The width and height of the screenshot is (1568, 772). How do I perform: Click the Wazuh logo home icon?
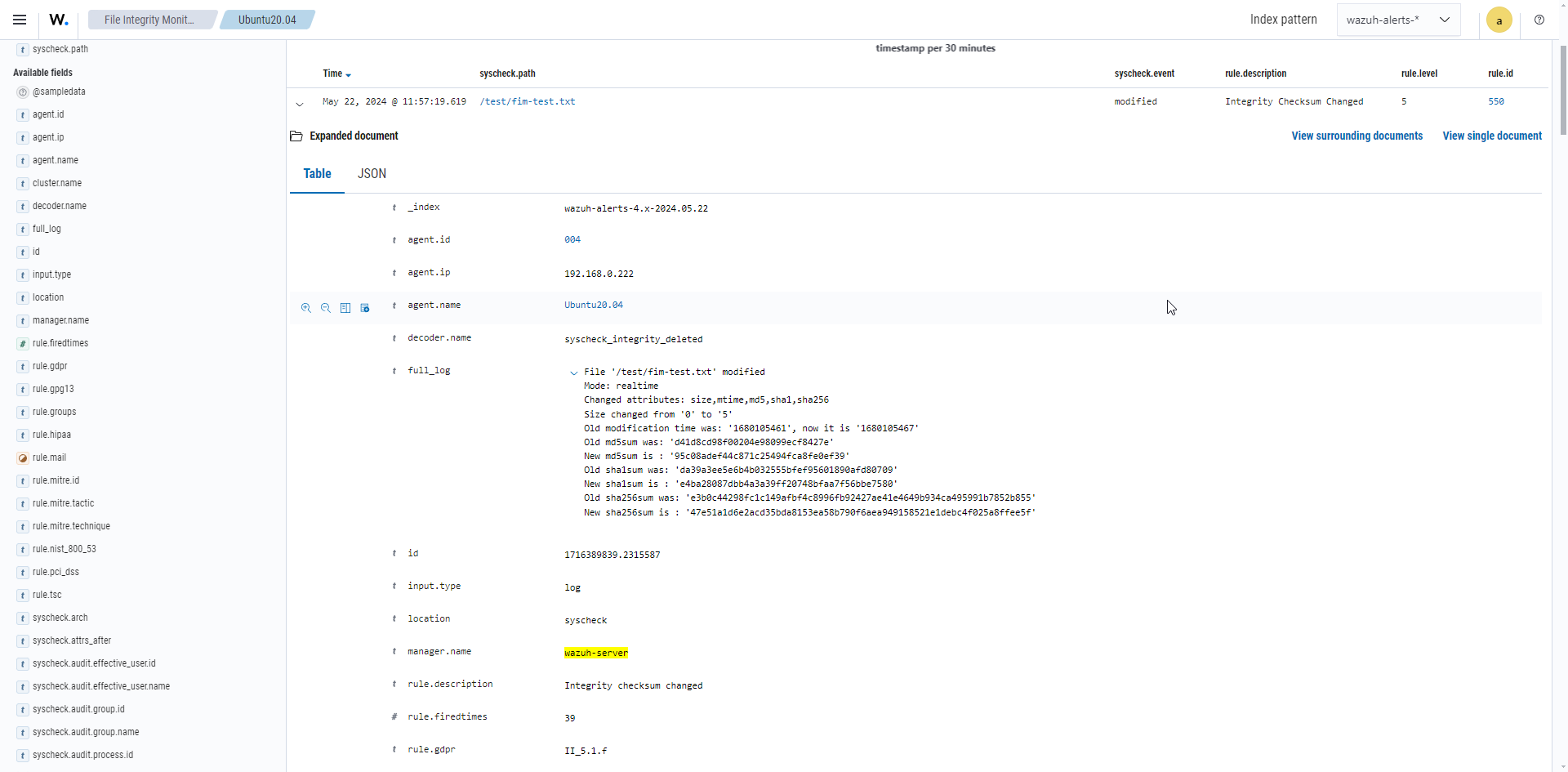[59, 20]
